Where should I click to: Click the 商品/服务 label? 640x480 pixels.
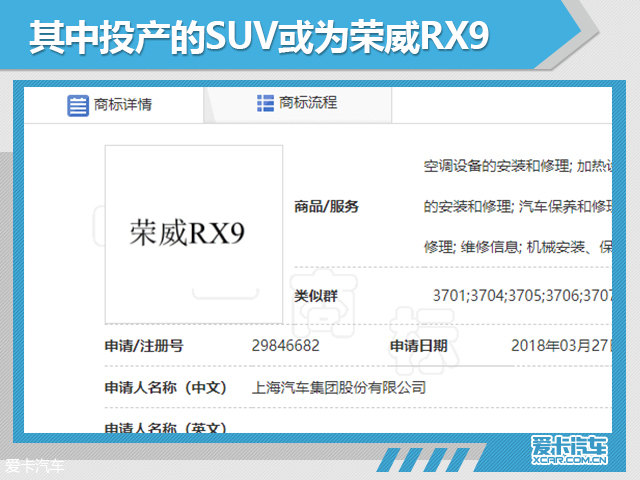326,207
